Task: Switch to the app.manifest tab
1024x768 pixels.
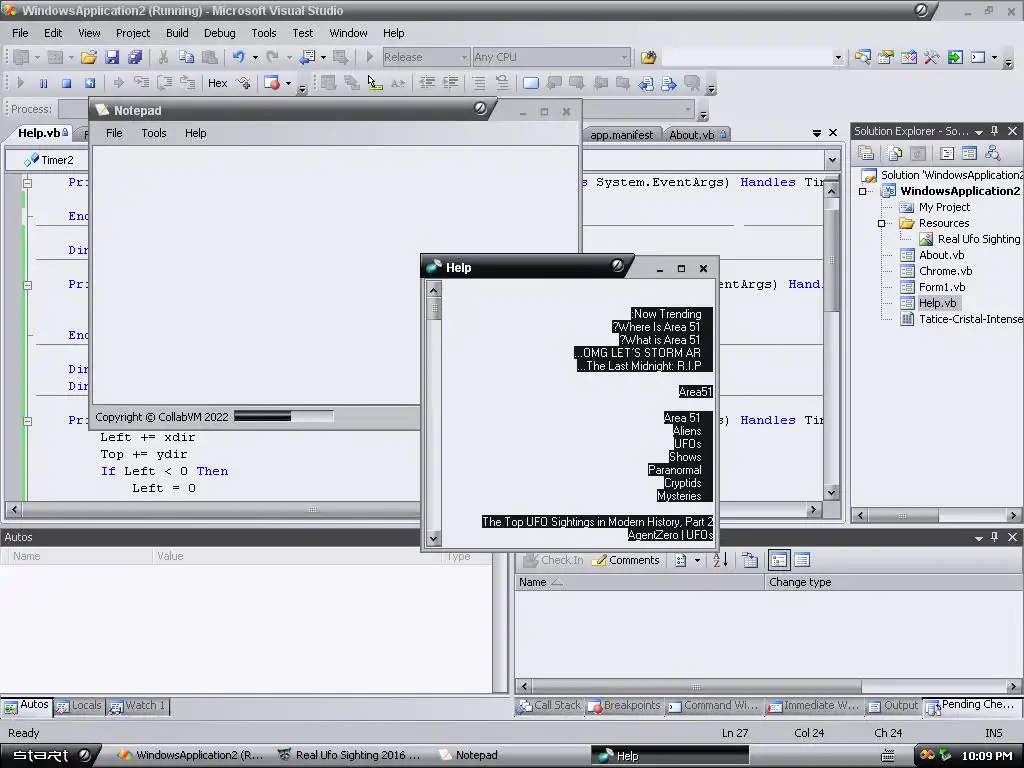Action: coord(622,135)
